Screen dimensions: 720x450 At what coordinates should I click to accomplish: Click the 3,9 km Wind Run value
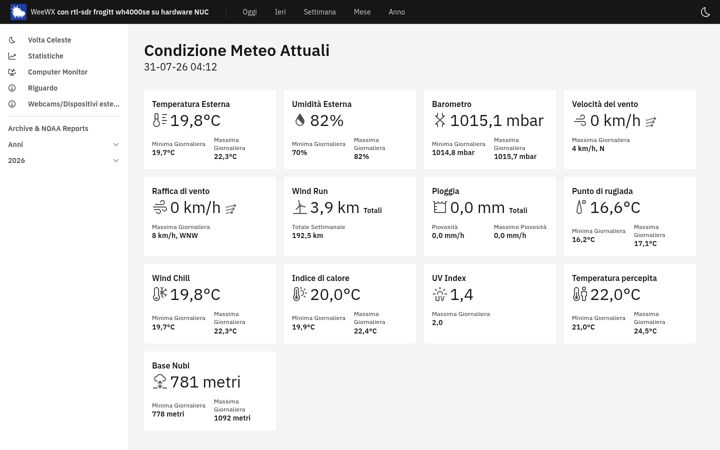[x=335, y=208]
